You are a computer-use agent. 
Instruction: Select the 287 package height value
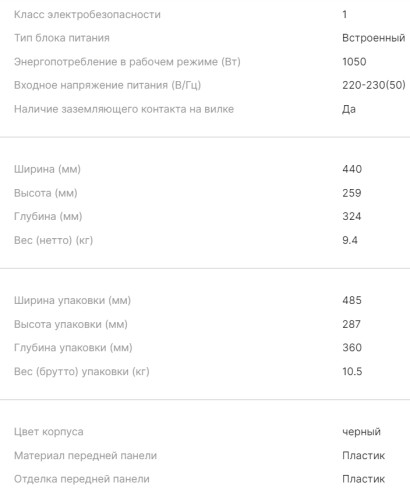(351, 324)
